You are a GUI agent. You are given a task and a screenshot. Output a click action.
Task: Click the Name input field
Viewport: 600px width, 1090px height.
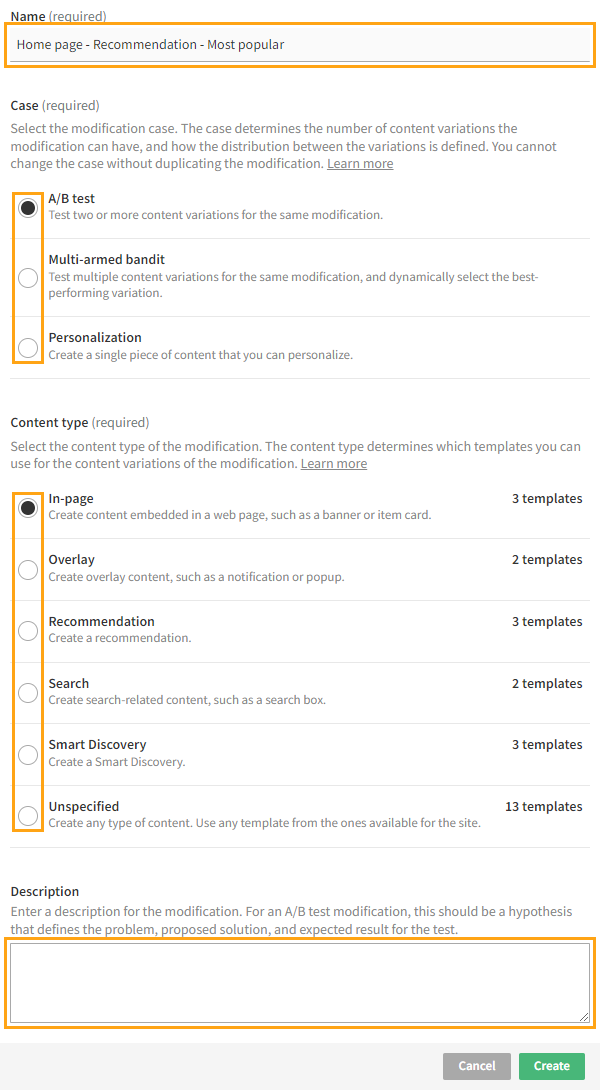coord(300,45)
